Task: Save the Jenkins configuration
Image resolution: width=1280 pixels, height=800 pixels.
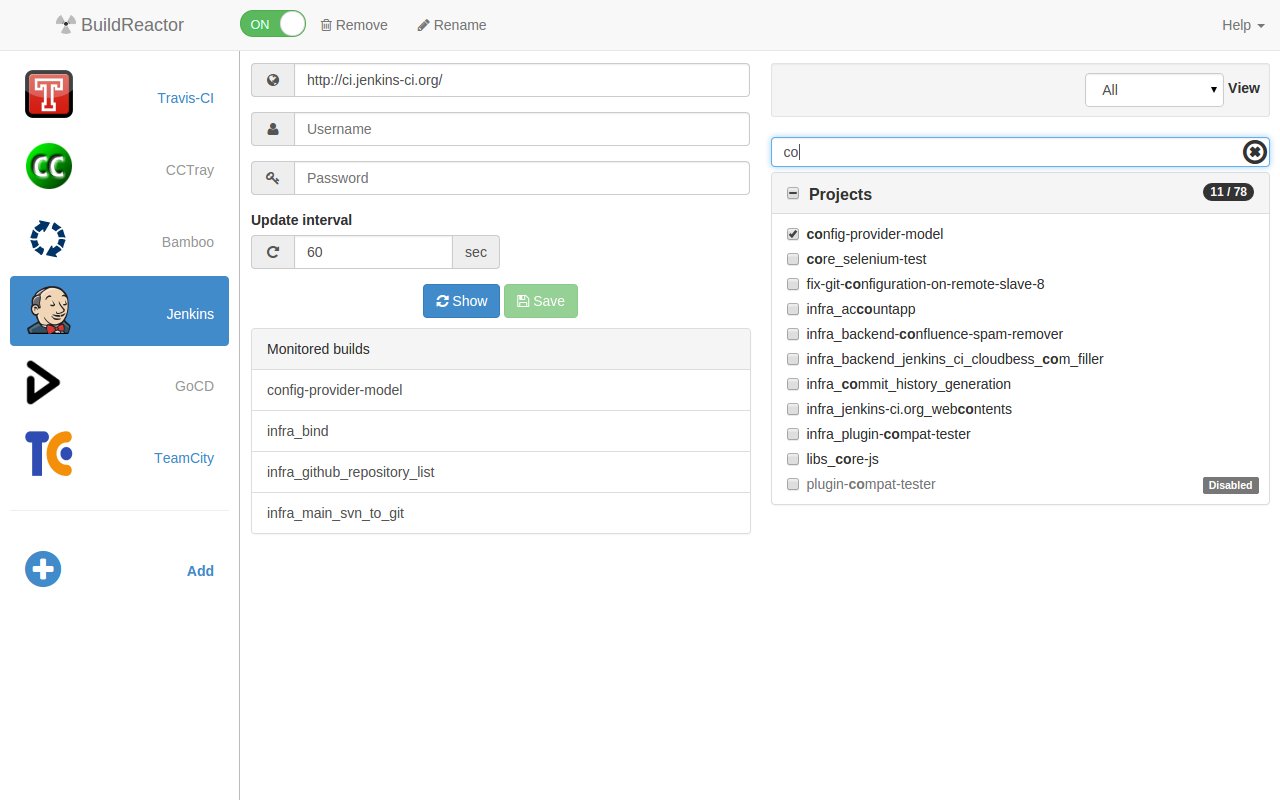Action: [x=541, y=300]
